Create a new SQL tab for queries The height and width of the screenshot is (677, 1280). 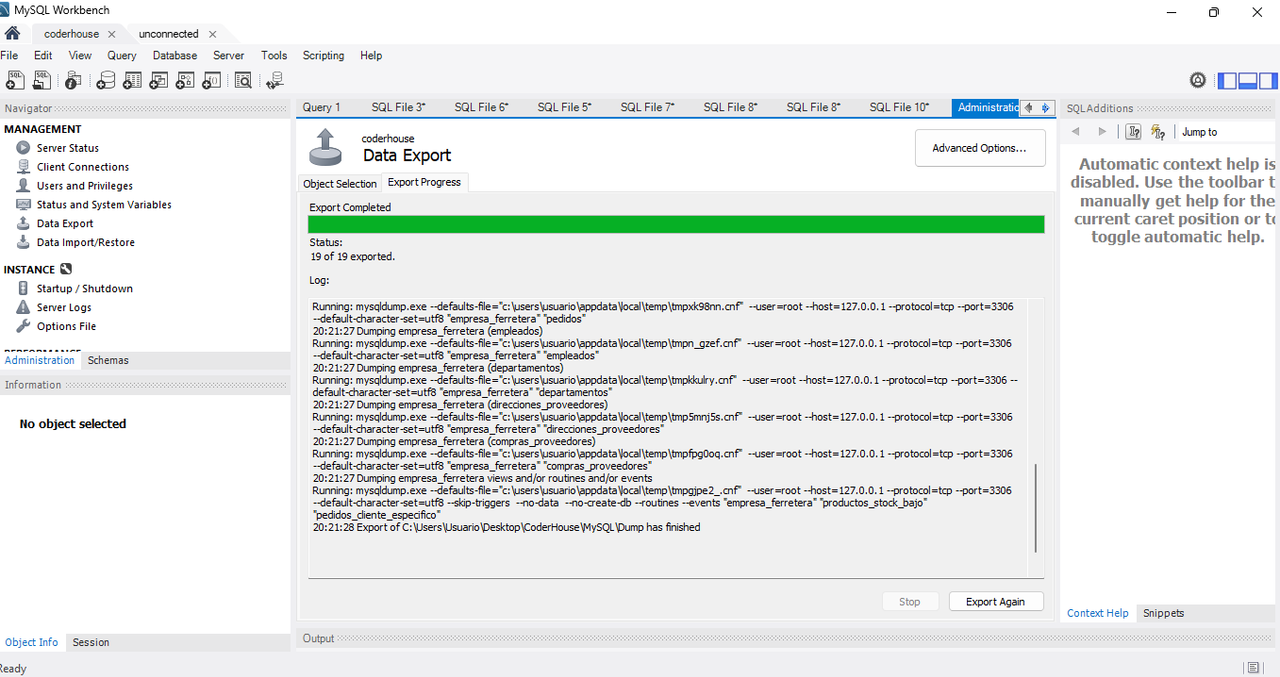point(16,81)
